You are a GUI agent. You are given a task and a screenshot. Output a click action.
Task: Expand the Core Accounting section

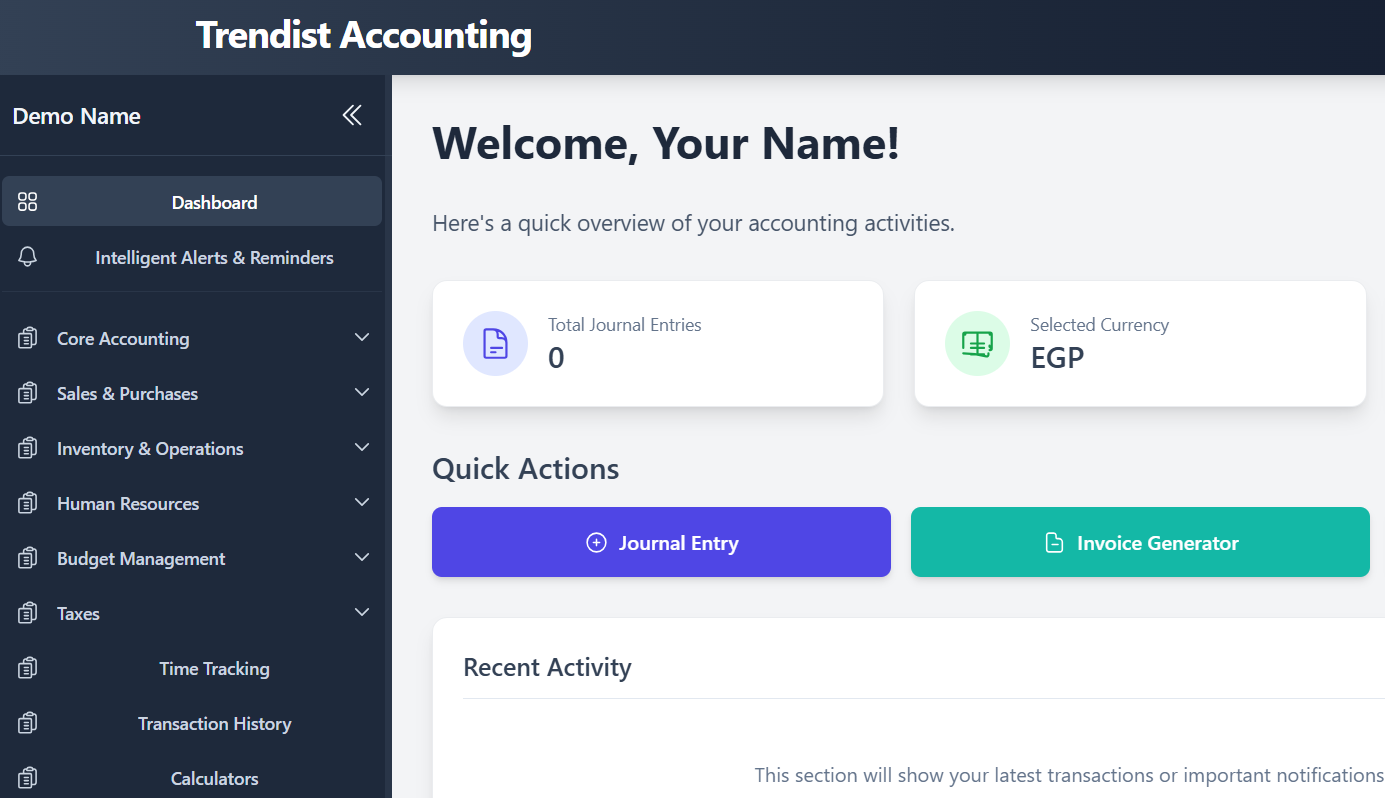coord(361,337)
